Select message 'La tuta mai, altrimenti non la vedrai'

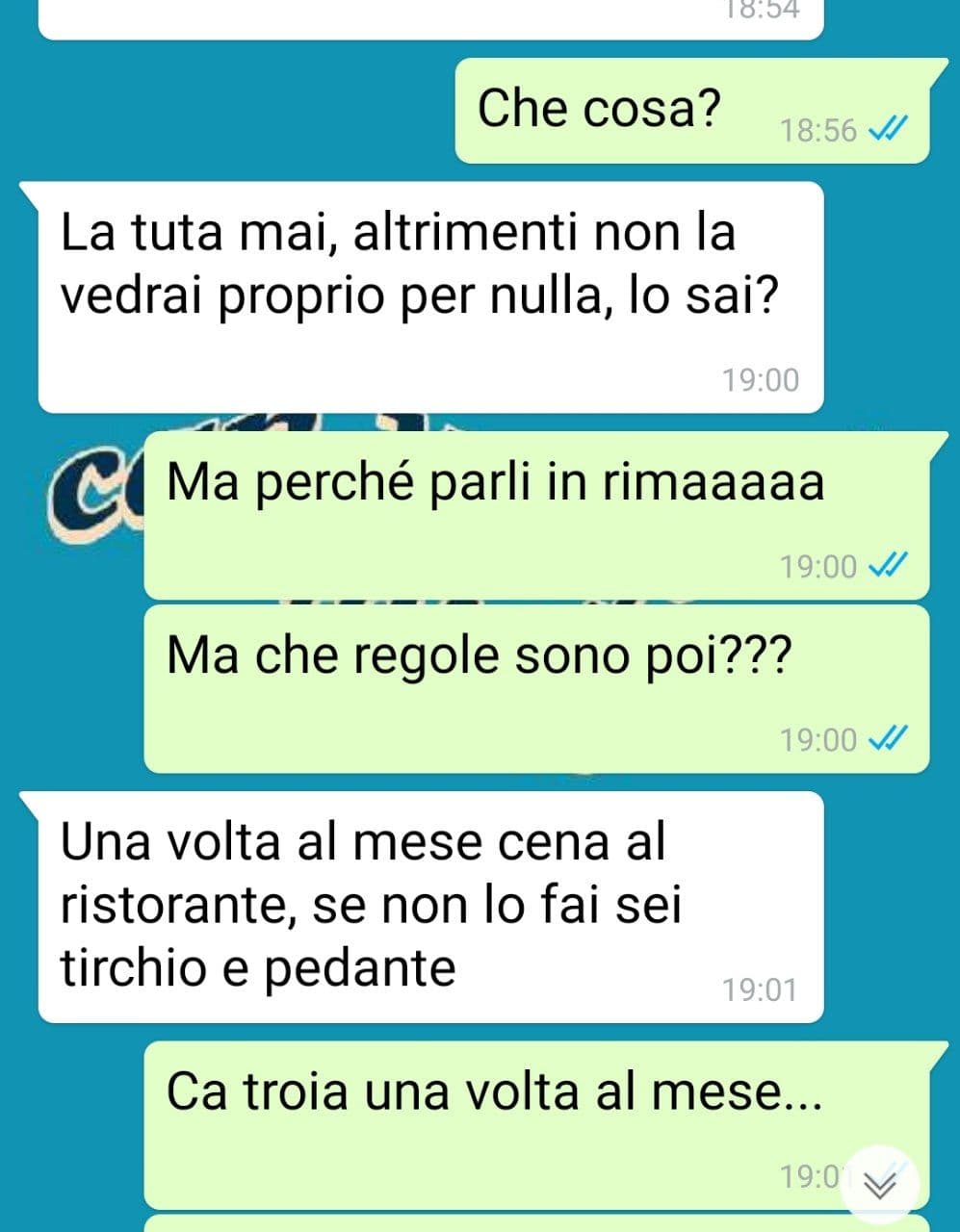430,296
